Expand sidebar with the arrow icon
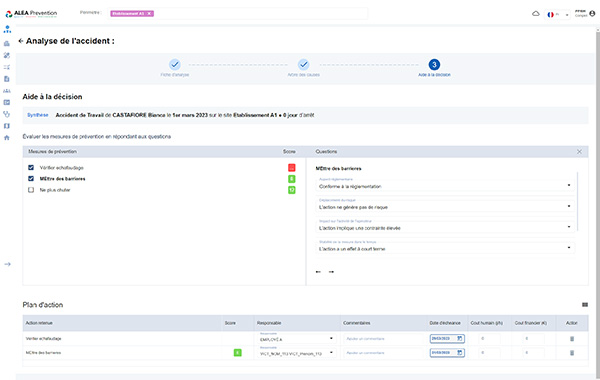 point(7,264)
